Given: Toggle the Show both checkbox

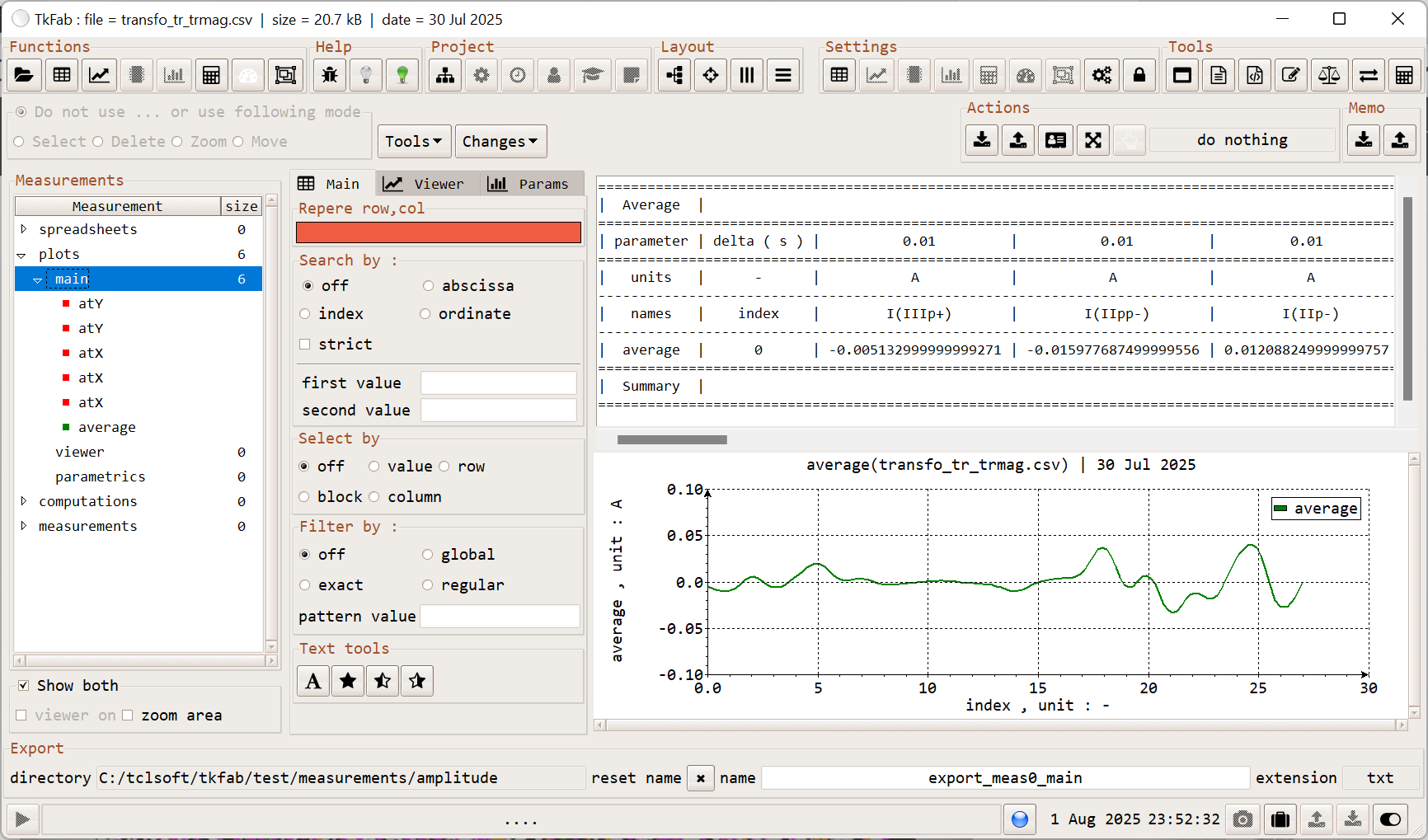Looking at the screenshot, I should [x=24, y=685].
